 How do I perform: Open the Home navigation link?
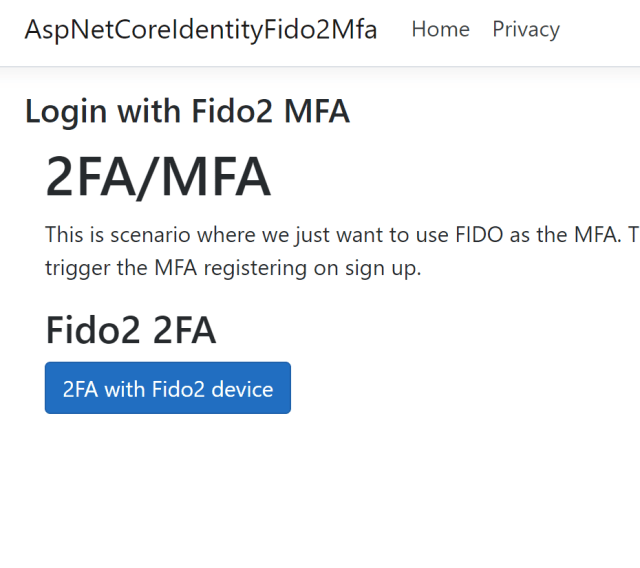[x=440, y=30]
